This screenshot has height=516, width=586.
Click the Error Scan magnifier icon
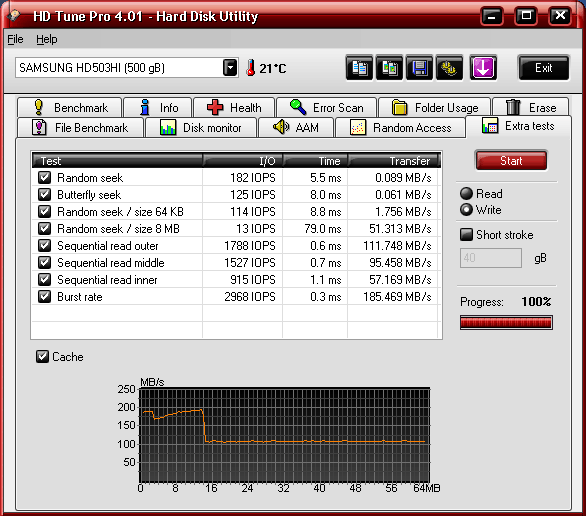(x=298, y=107)
